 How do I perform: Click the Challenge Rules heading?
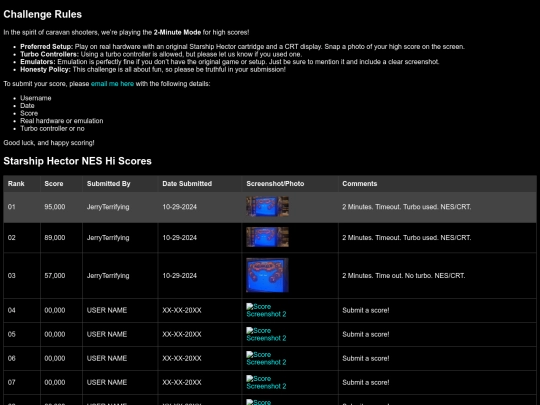pos(43,14)
